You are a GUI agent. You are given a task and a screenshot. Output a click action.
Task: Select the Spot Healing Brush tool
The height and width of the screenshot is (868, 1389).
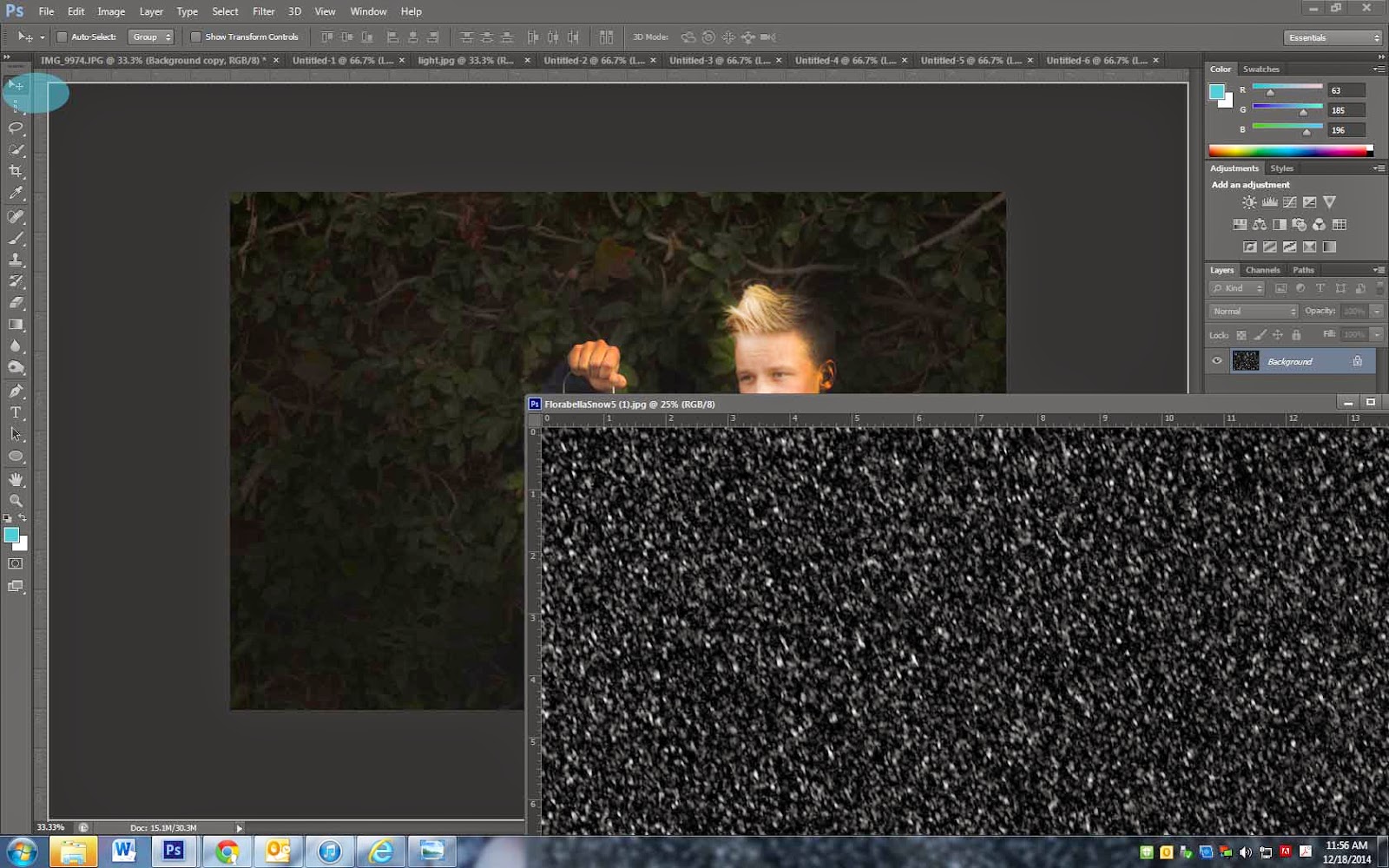coord(16,216)
